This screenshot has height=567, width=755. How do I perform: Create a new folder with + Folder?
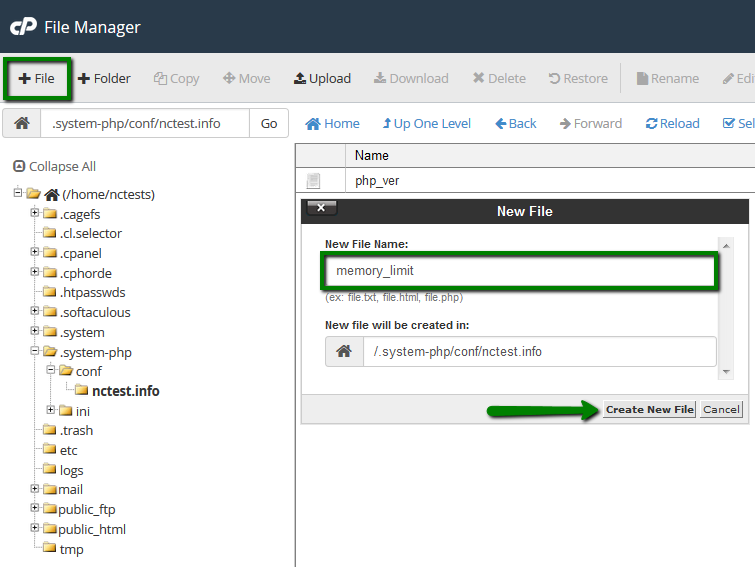(x=104, y=78)
